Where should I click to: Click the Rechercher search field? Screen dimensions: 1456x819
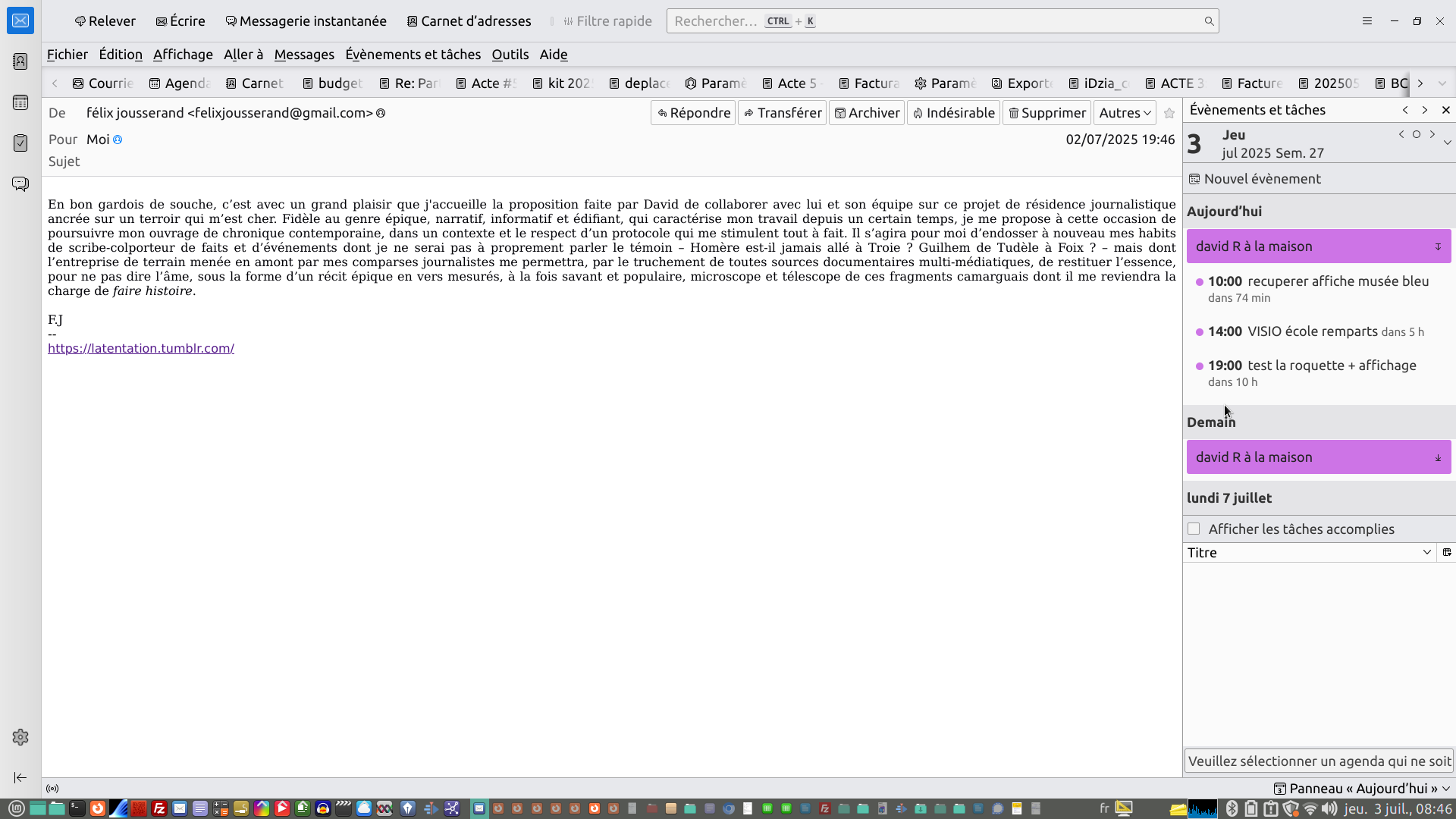coord(940,21)
